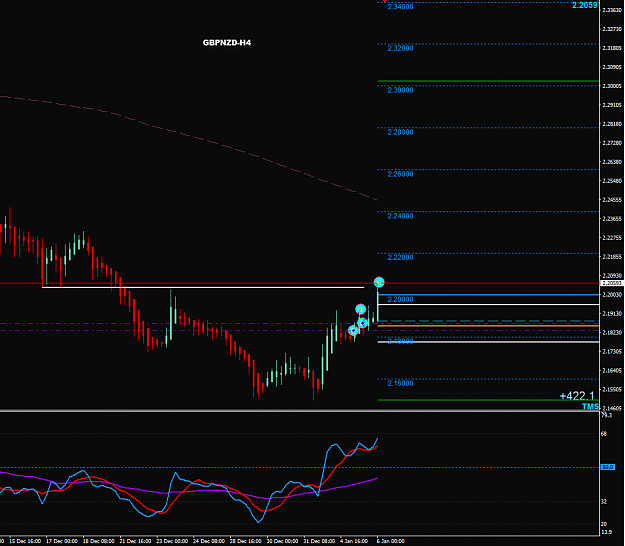Select the 2.28000 round-number level label

[400, 132]
